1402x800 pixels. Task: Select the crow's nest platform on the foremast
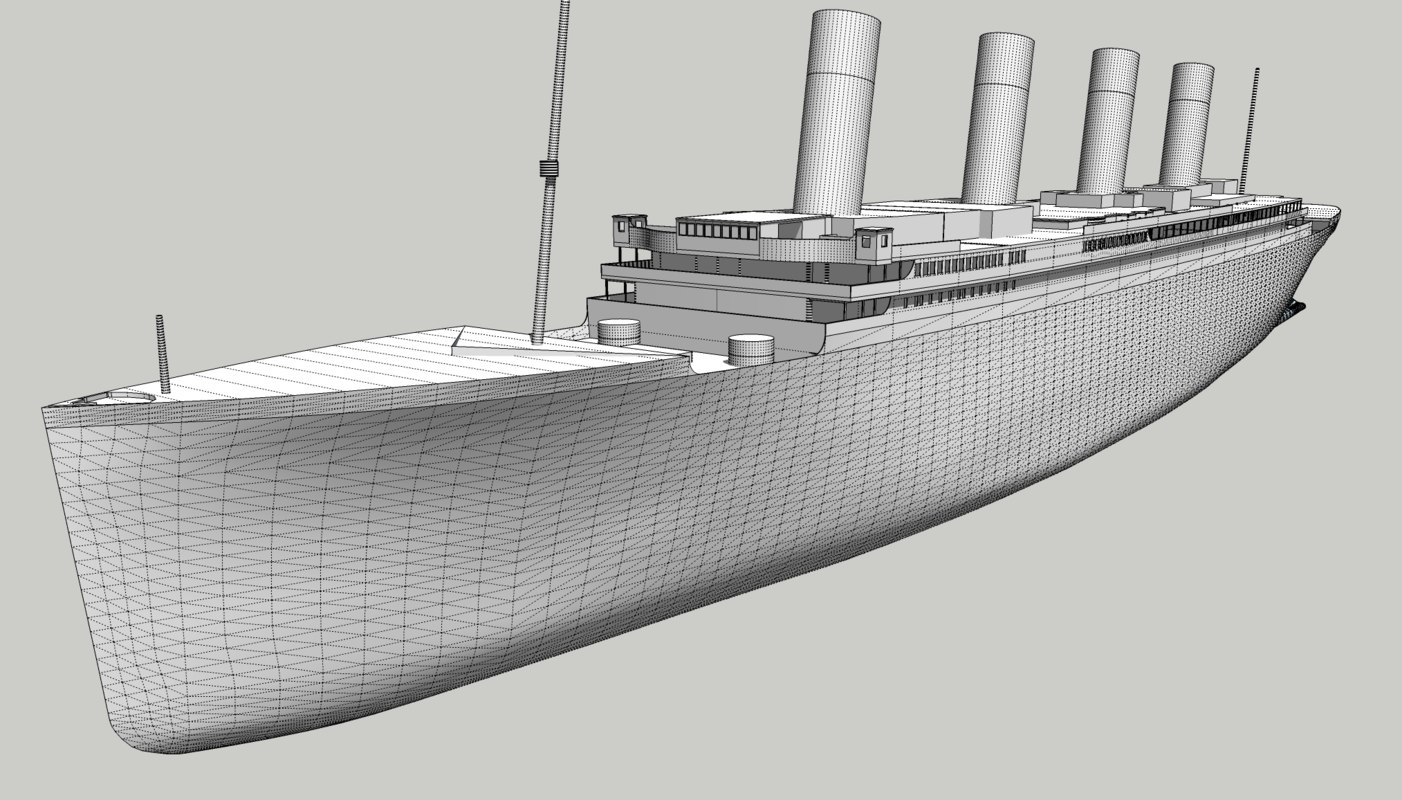(x=548, y=170)
